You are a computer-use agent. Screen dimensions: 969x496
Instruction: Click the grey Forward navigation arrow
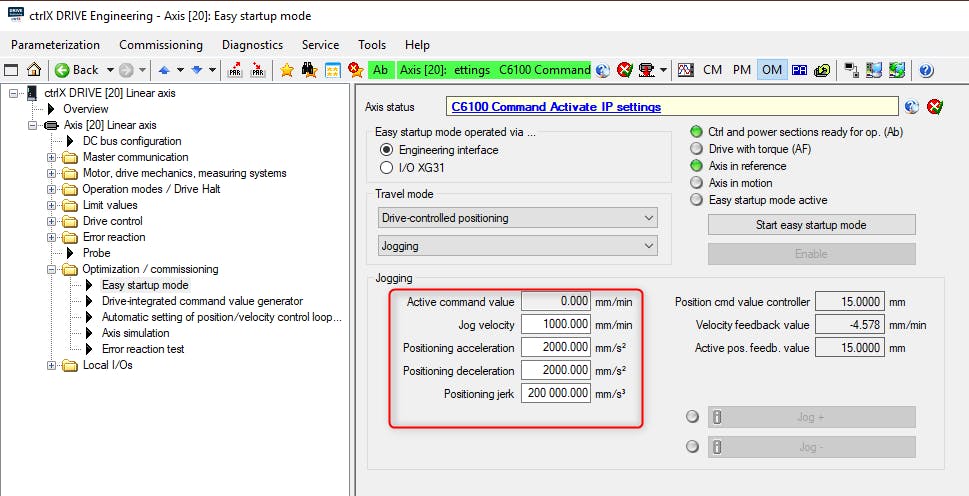126,70
